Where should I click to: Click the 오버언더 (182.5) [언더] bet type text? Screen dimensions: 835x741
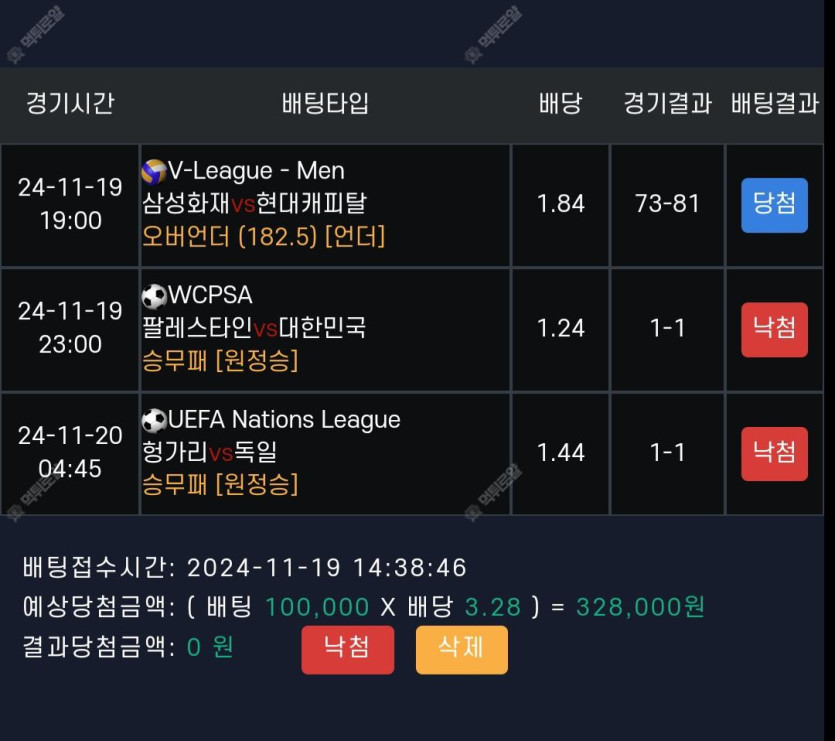[264, 236]
